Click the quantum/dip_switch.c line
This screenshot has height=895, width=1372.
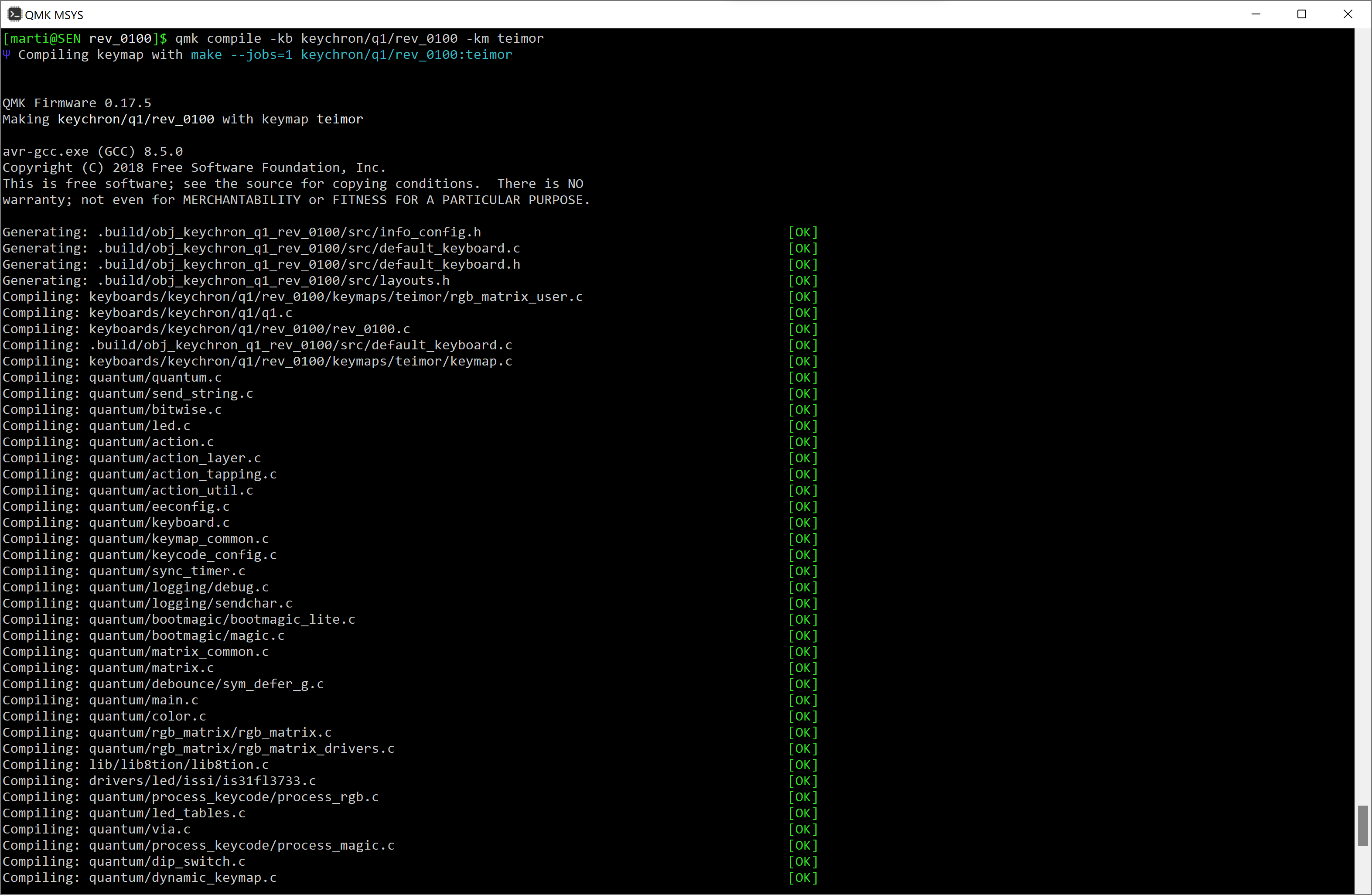tap(124, 862)
